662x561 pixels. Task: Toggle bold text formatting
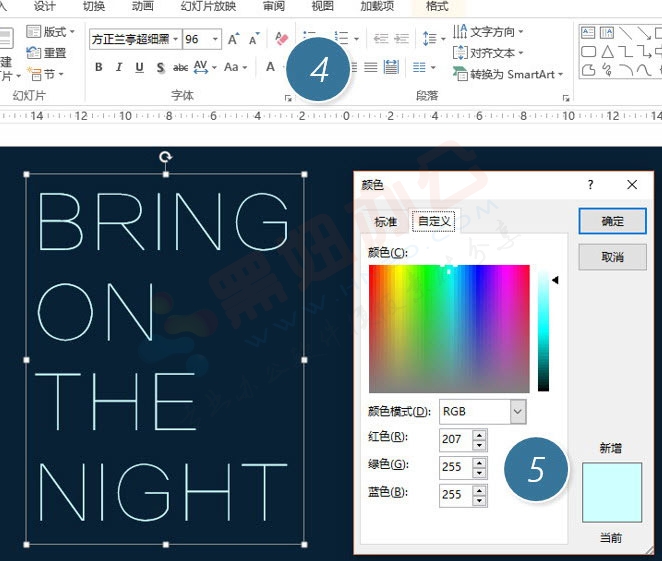(98, 68)
